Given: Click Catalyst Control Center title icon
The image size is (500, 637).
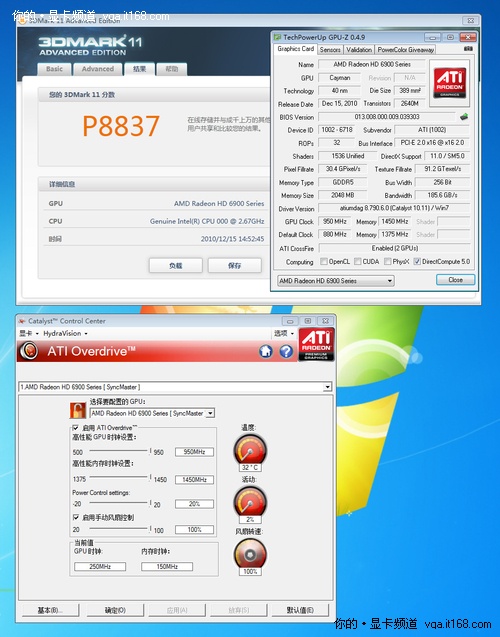Looking at the screenshot, I should click(22, 321).
